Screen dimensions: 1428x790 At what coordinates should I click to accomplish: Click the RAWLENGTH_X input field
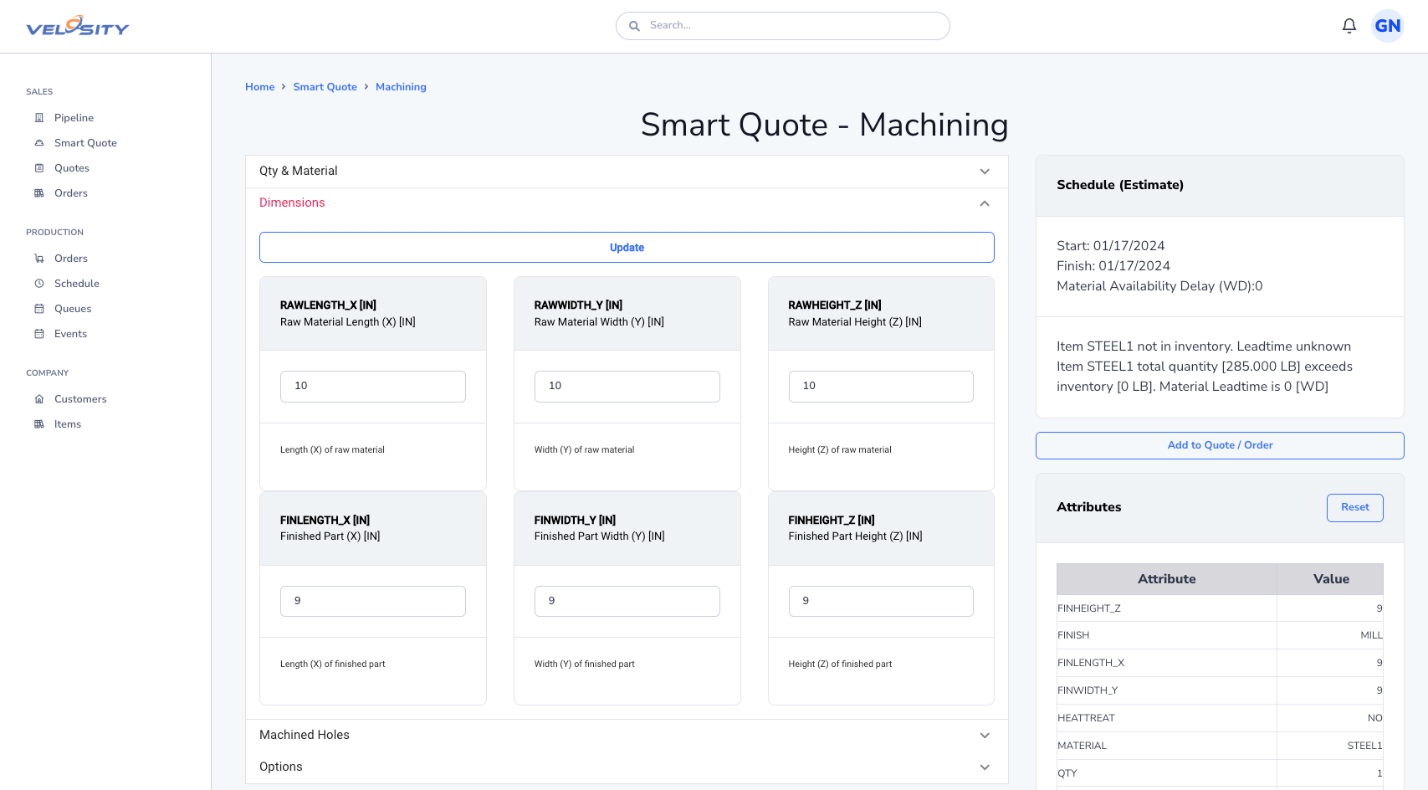pos(373,386)
